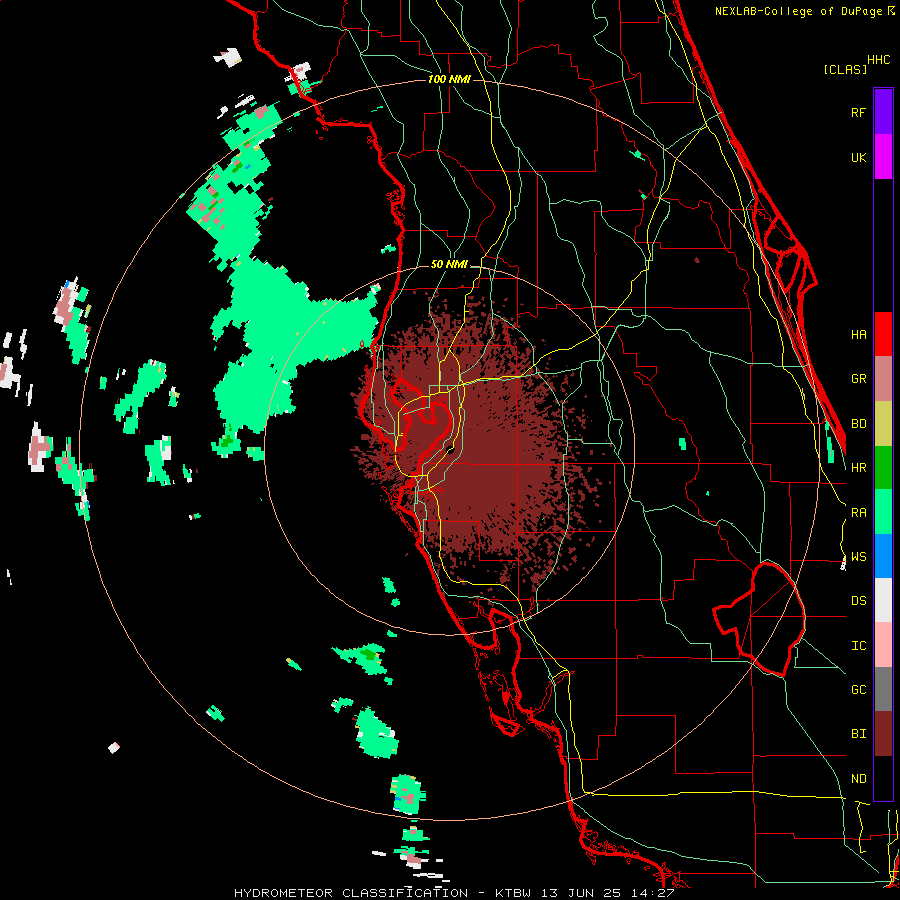Click the 'NEXLAB-College of DuPage' credit text
Viewport: 900px width, 900px height.
point(798,11)
